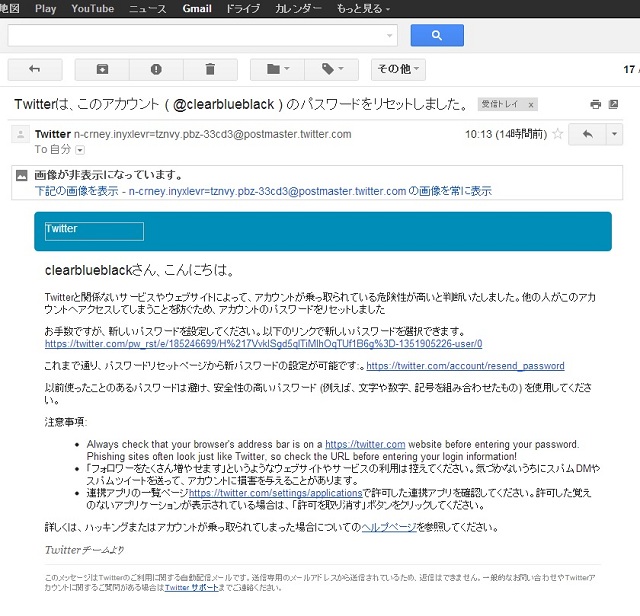Click the sender name Twitter
This screenshot has height=616, width=640.
[53, 134]
